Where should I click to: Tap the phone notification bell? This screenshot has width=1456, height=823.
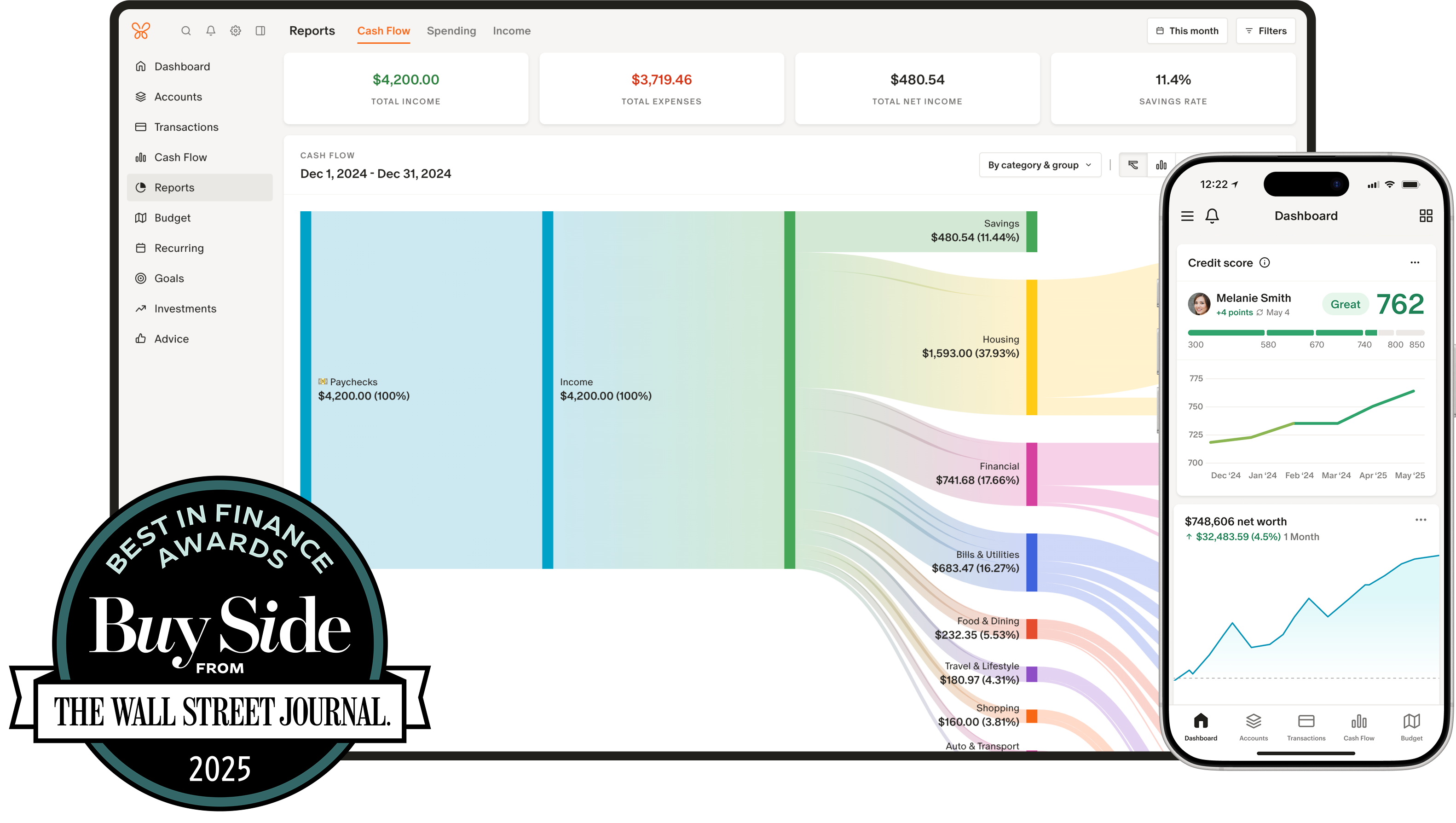[1212, 216]
